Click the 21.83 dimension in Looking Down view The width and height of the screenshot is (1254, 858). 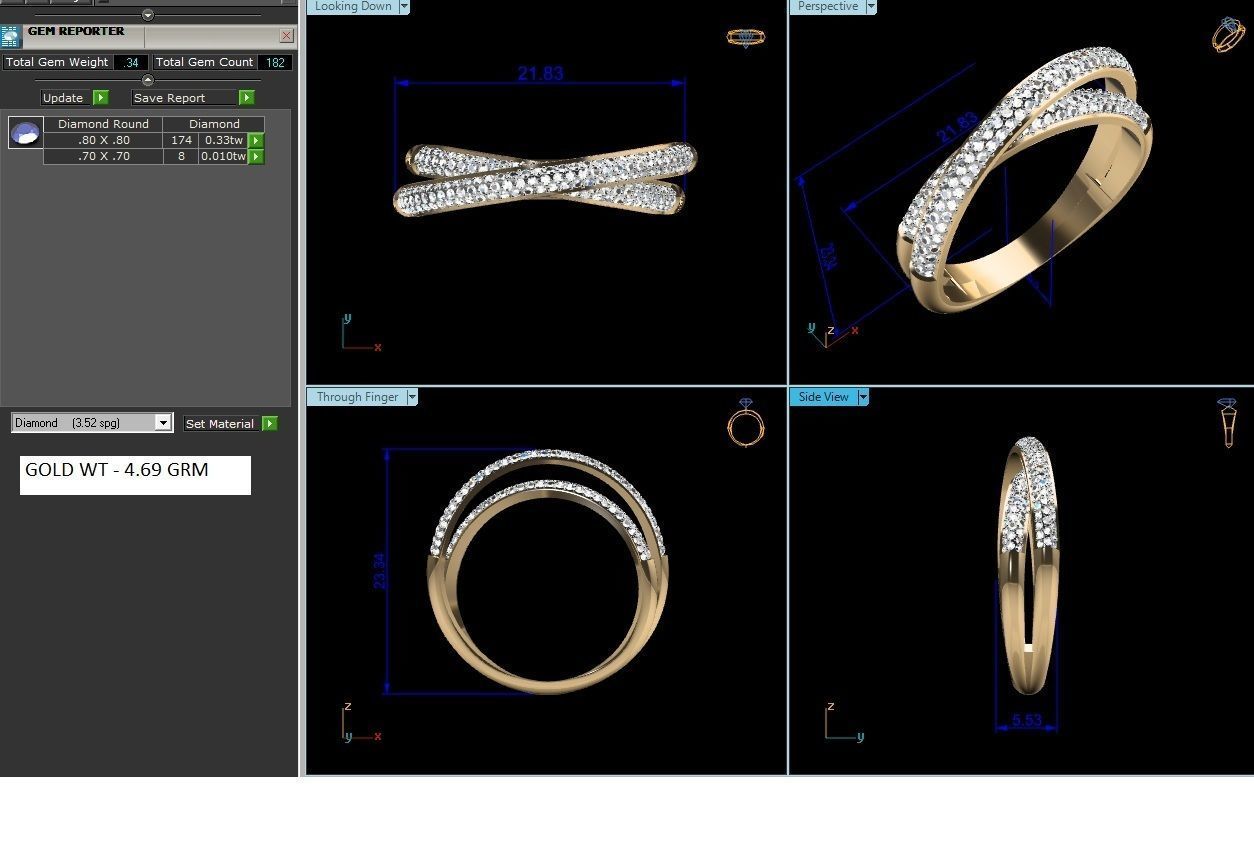[x=540, y=73]
